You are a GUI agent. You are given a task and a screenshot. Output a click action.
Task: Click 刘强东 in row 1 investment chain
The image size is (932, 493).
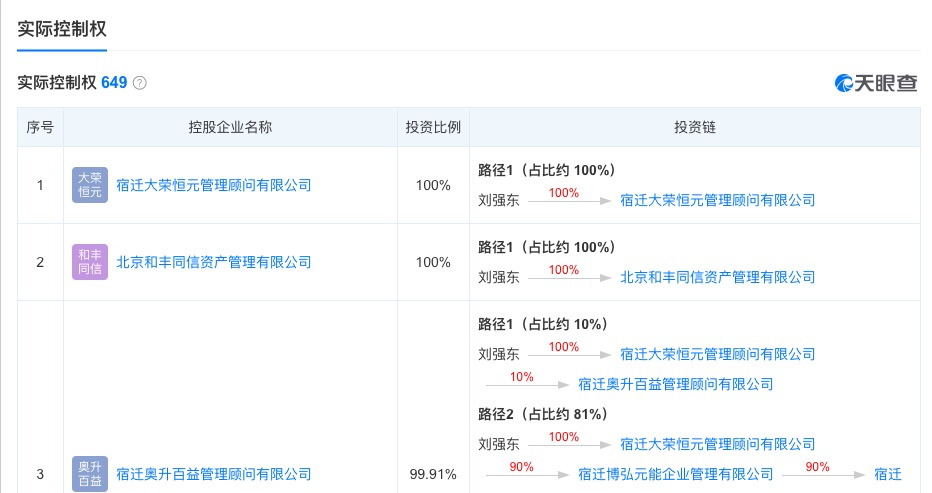click(x=499, y=200)
